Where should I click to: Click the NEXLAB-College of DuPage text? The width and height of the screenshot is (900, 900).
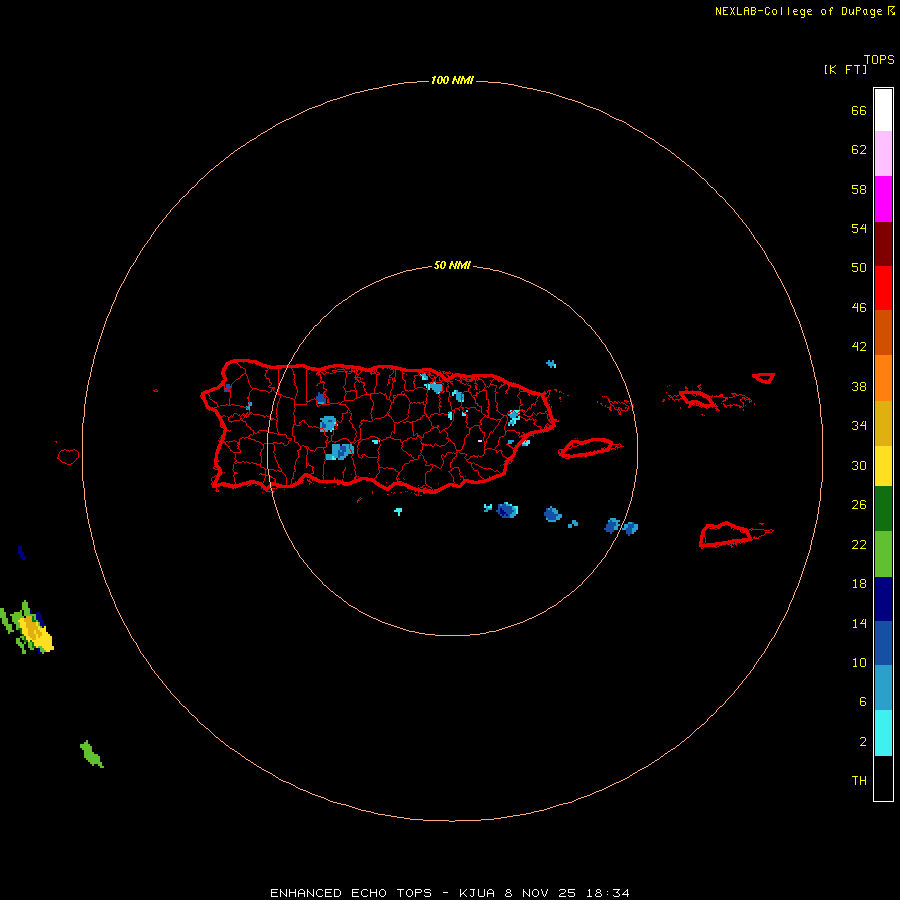pyautogui.click(x=798, y=11)
